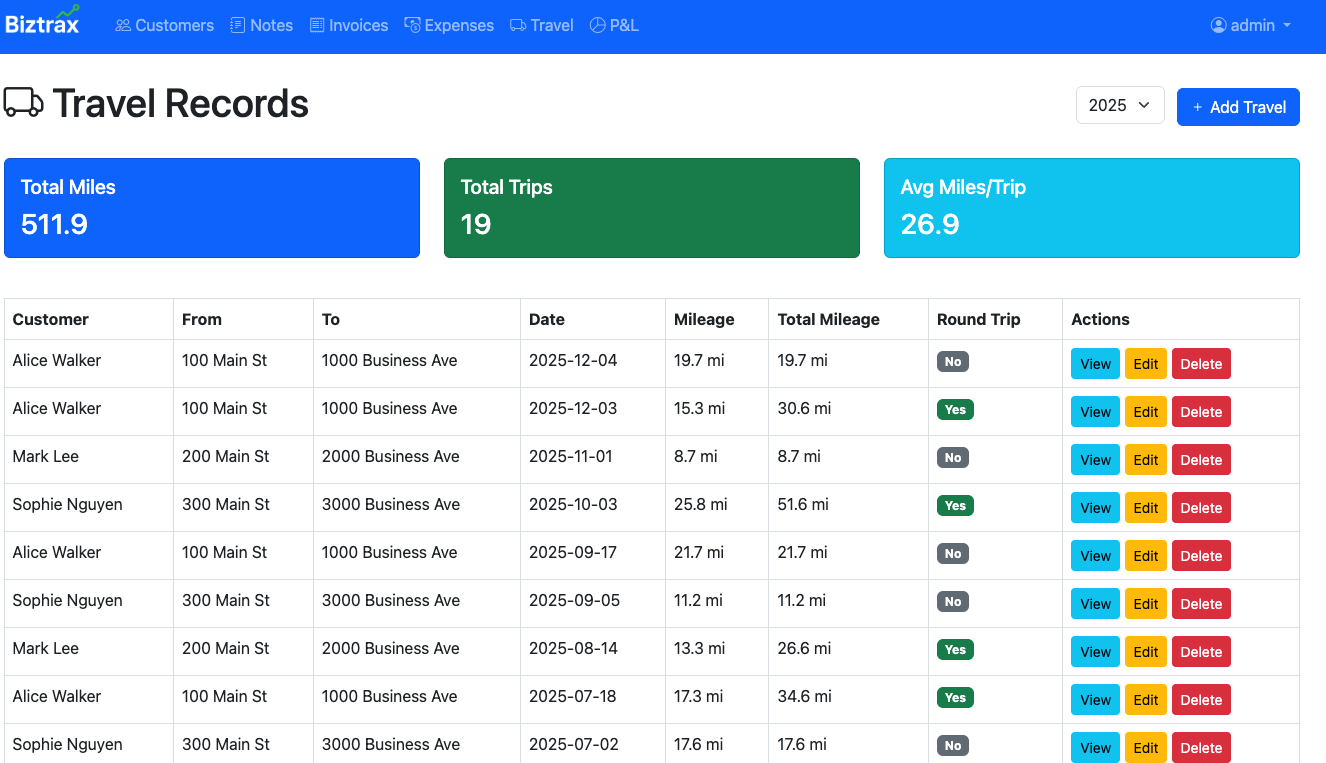Screen dimensions: 1326x763
Task: Delete Mark Lee's 2025-08-14 trip
Action: click(1201, 651)
